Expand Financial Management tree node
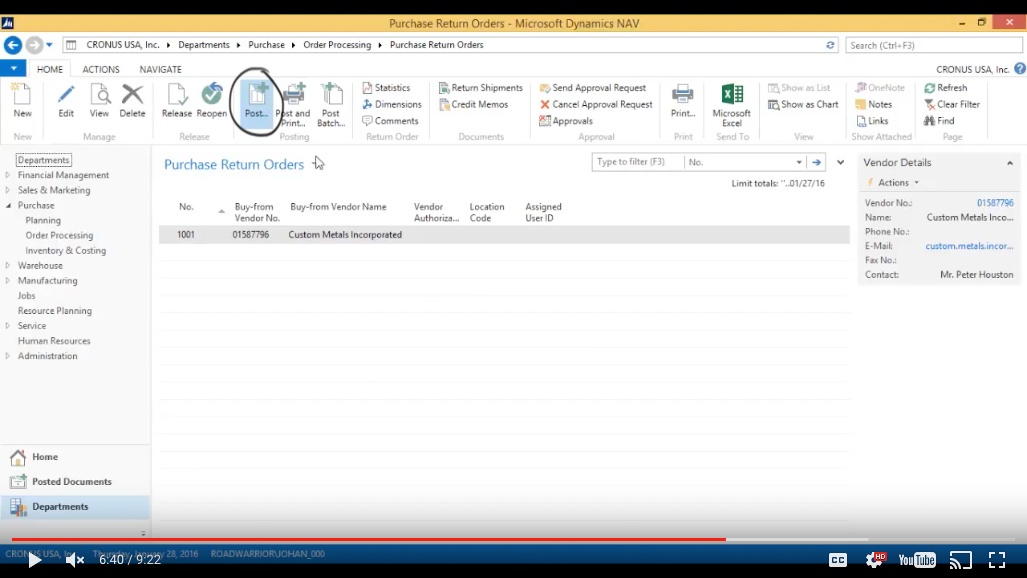The width and height of the screenshot is (1027, 578). coord(8,175)
